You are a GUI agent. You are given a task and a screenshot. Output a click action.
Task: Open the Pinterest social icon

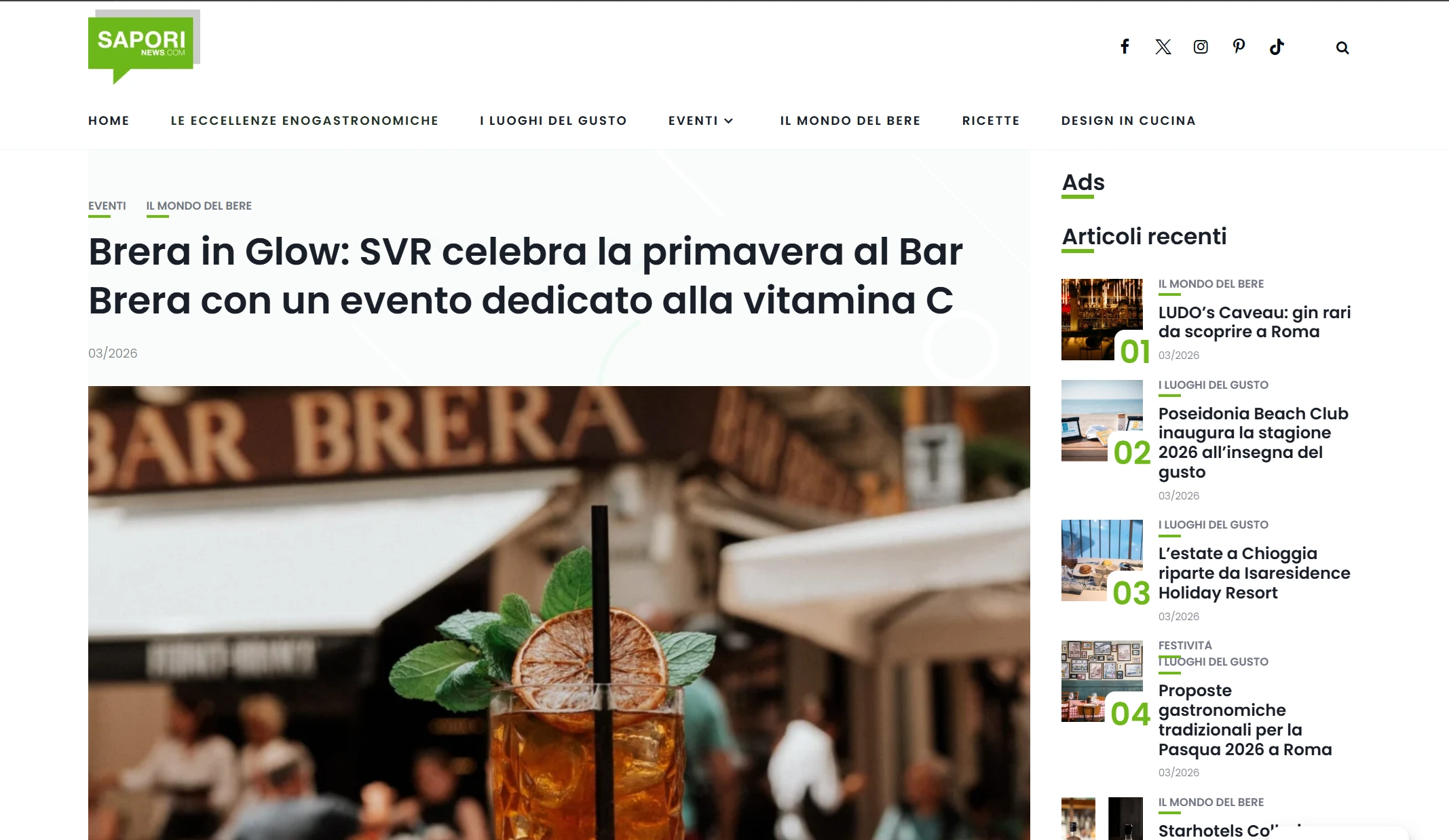pos(1239,47)
